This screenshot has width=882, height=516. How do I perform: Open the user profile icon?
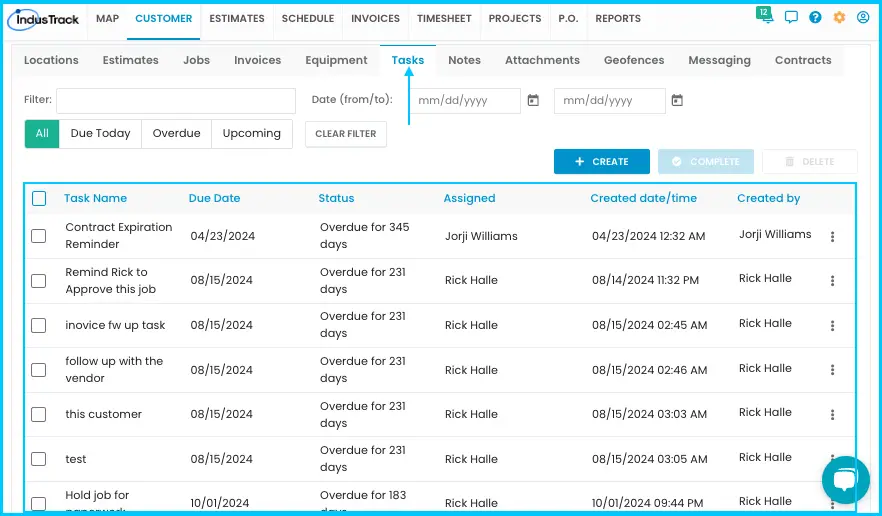863,17
